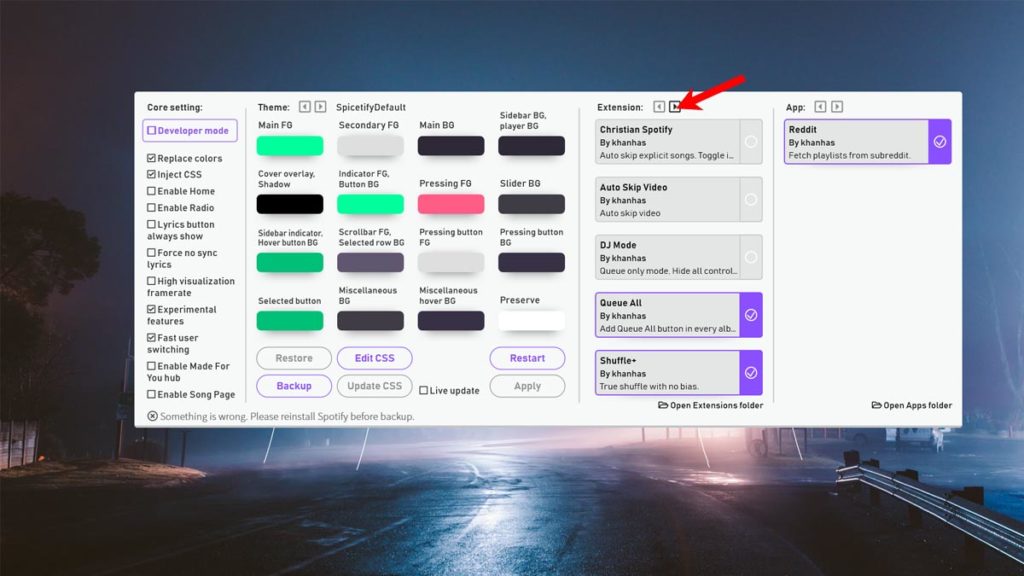Screen dimensions: 1024x576
Task: Open the Apps folder
Action: click(912, 406)
